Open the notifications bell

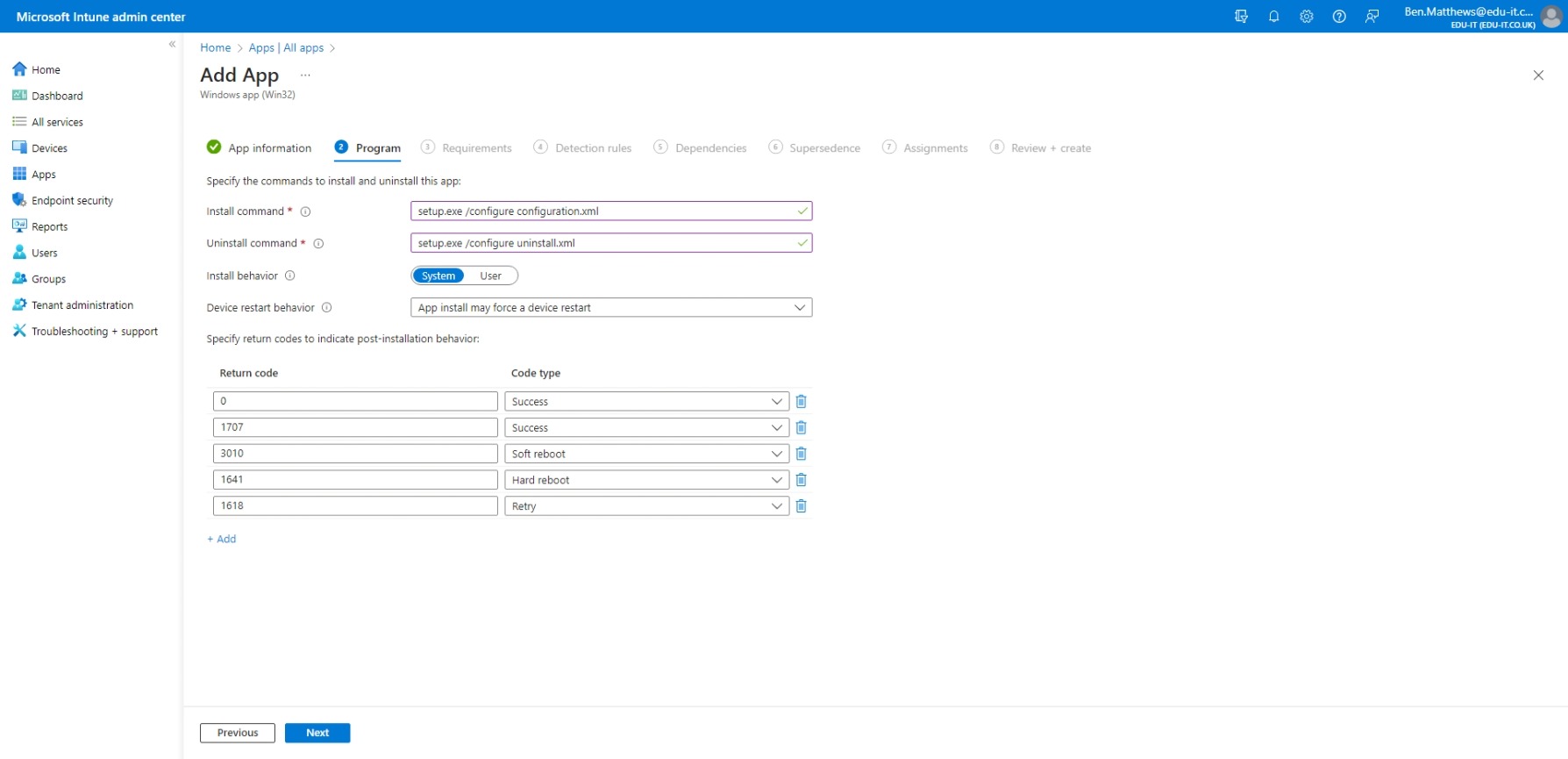pos(1273,17)
